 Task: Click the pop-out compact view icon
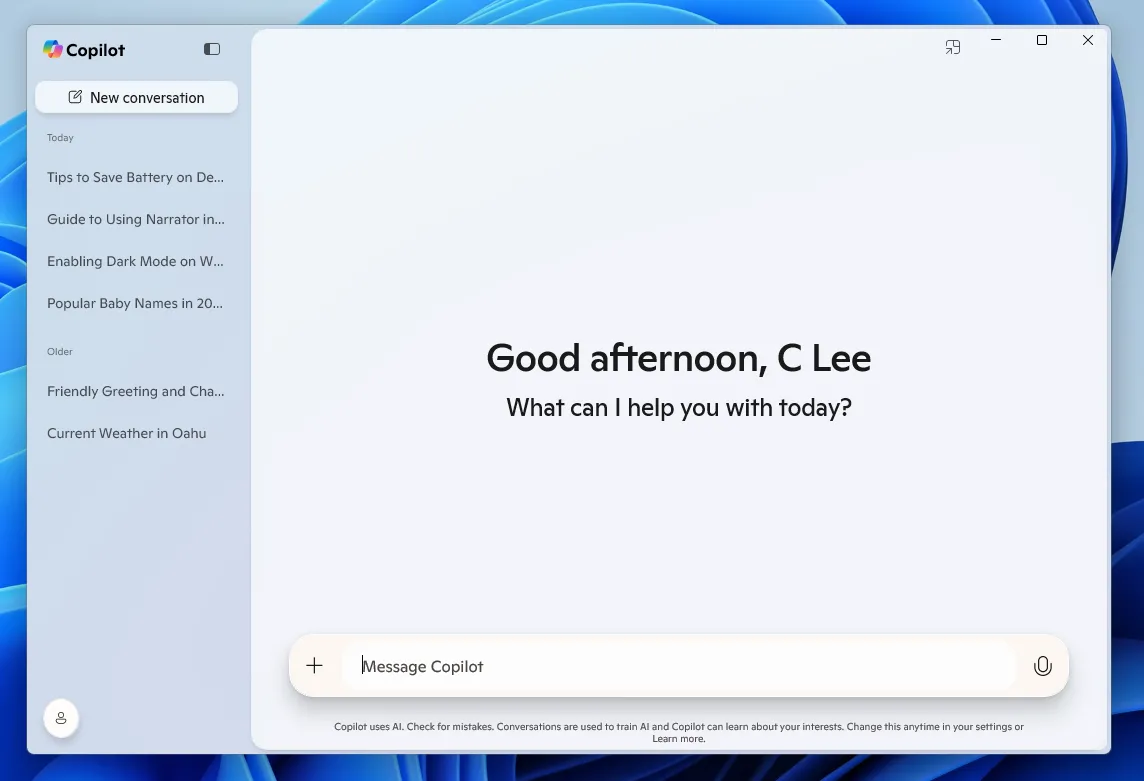952,46
